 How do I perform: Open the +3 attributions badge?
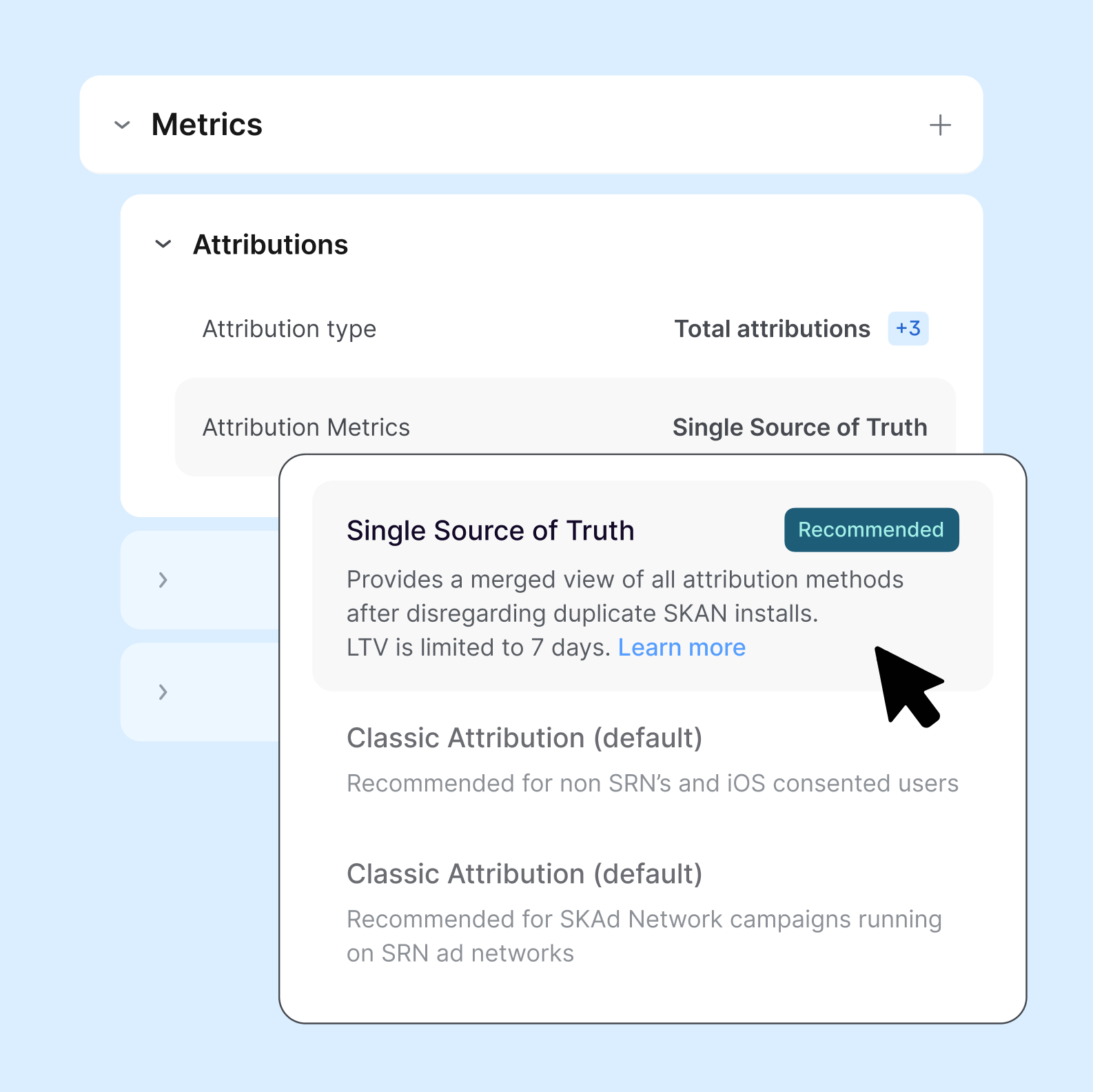click(908, 329)
